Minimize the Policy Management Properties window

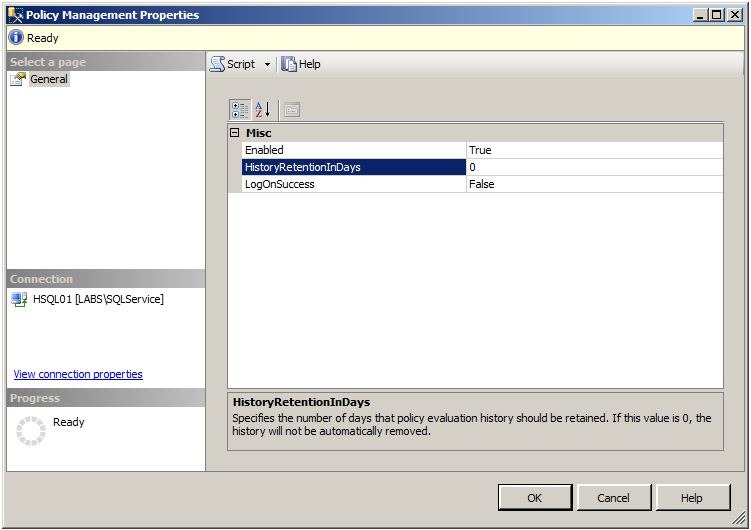700,15
